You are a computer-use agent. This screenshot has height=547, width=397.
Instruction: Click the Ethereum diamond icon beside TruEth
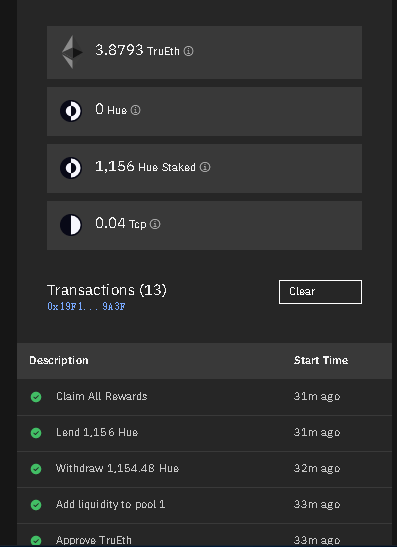click(72, 52)
